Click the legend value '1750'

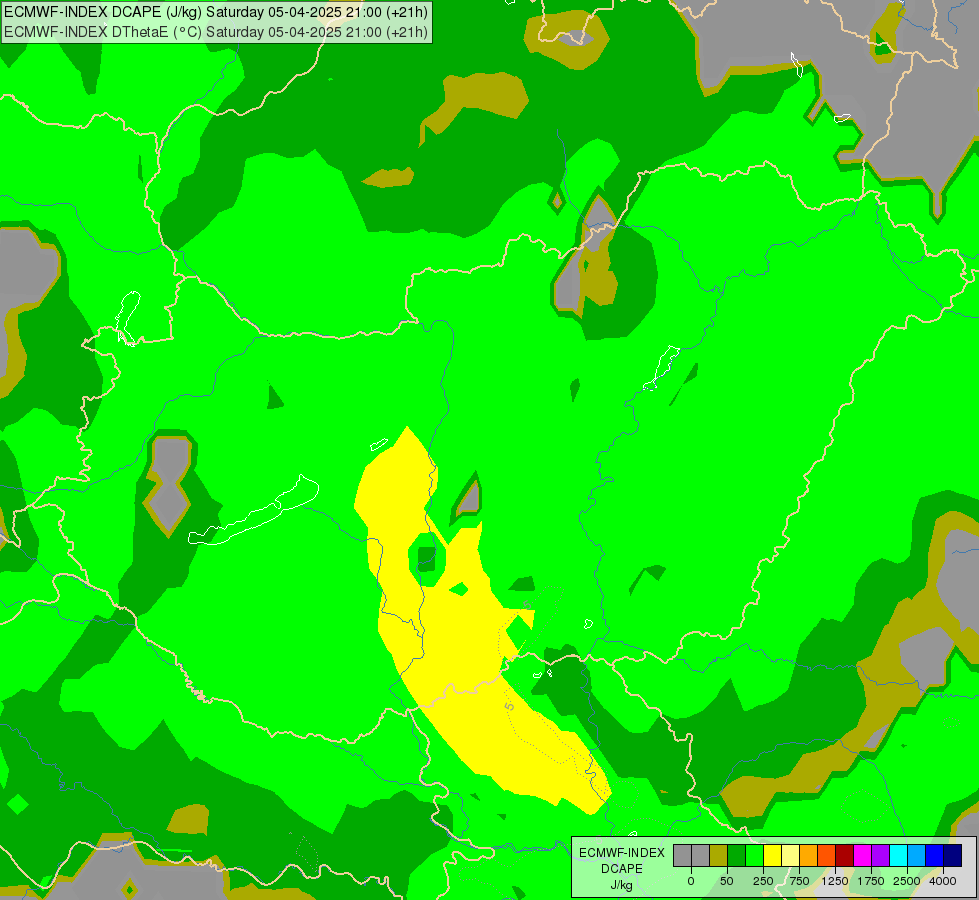(x=870, y=881)
